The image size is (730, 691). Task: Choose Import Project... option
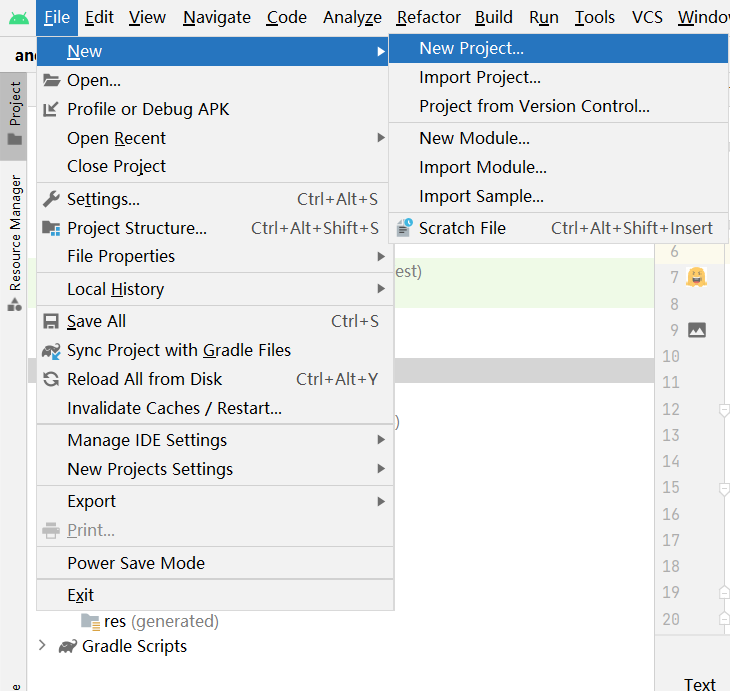[558, 77]
